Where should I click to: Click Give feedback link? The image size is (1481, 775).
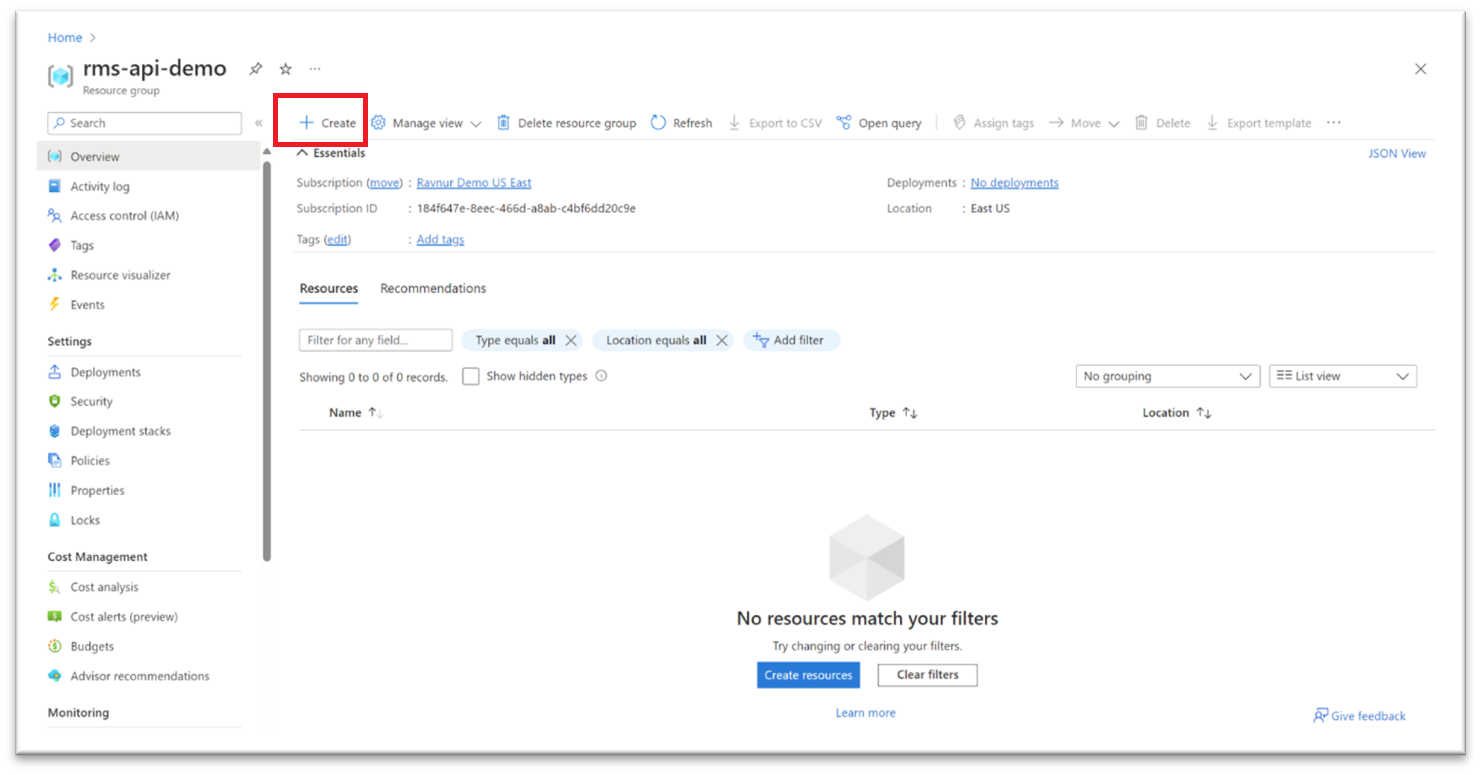[x=1359, y=716]
